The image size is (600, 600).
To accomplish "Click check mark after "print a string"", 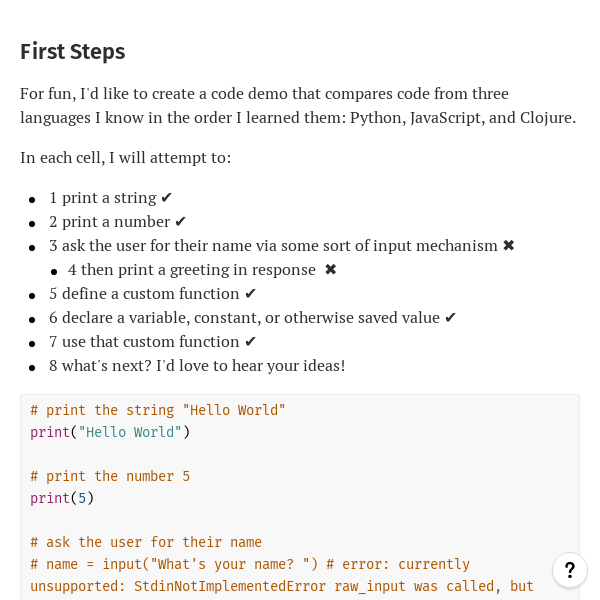I will 167,198.
